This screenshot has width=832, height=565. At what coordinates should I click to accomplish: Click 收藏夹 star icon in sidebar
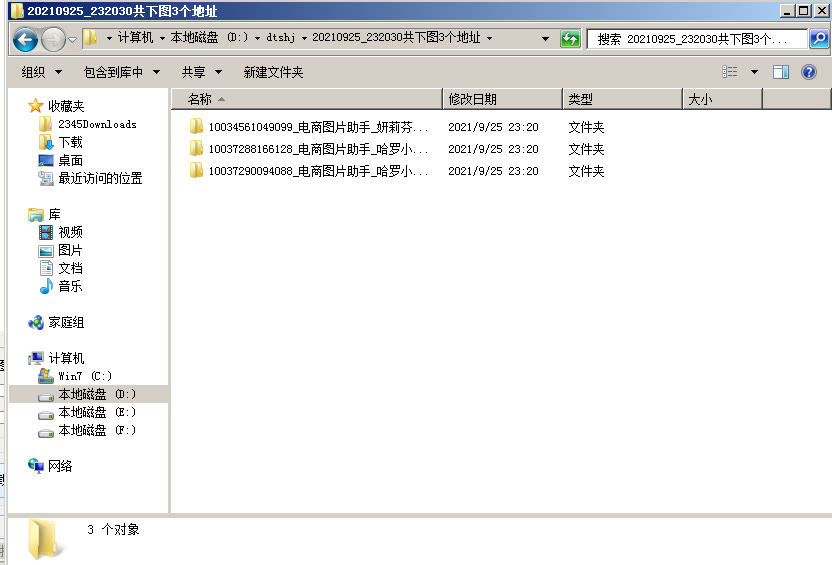pos(36,106)
